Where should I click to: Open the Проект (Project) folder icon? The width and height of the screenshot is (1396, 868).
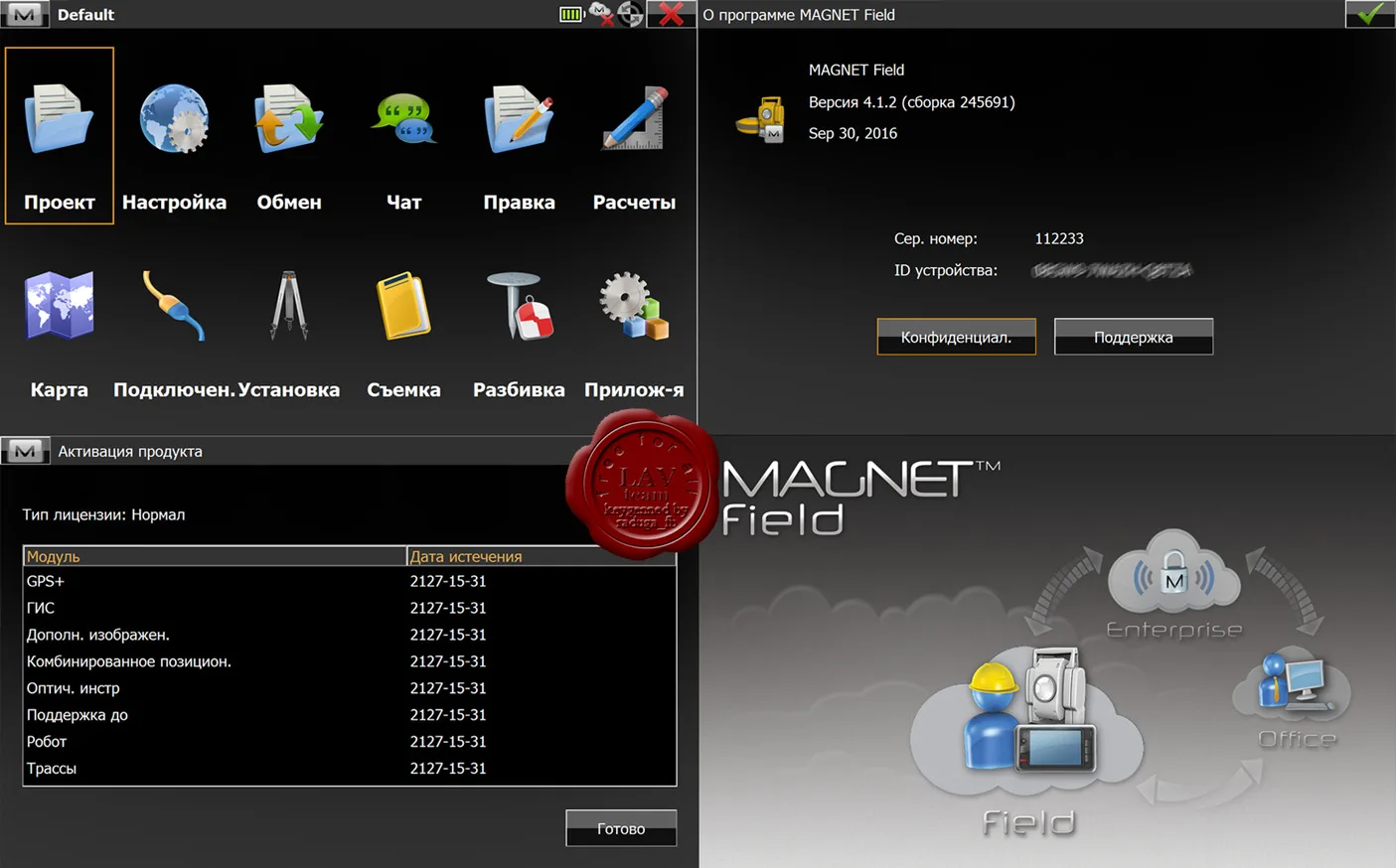(59, 121)
